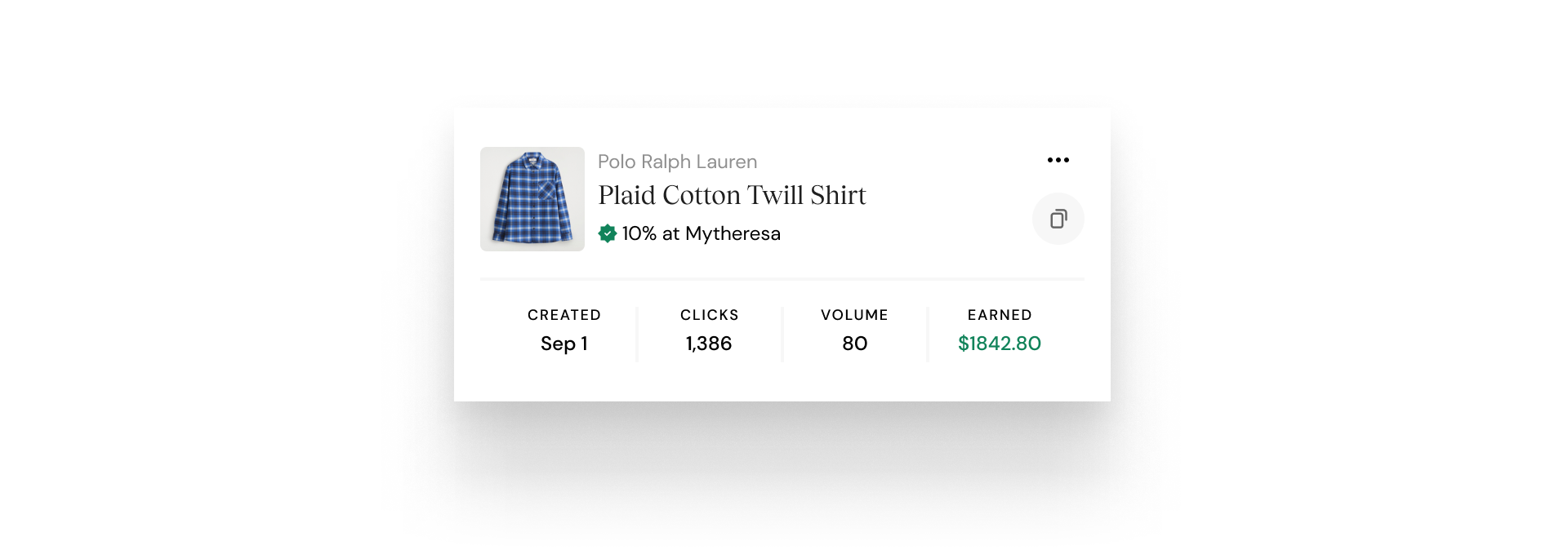Image resolution: width=1568 pixels, height=550 pixels.
Task: Click the Polo Ralph Lauren brand name
Action: [x=677, y=162]
